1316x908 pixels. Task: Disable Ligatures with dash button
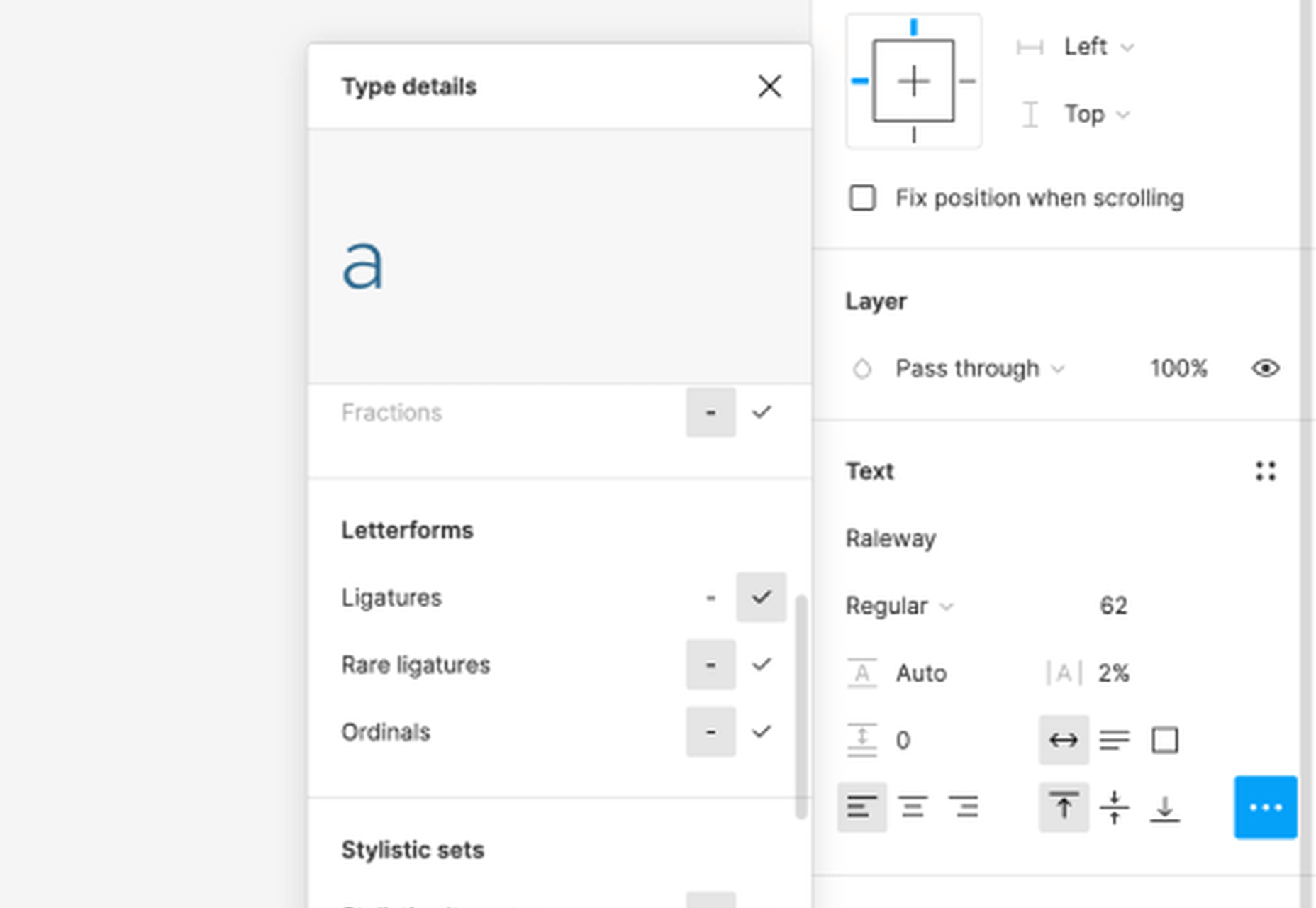click(x=711, y=597)
